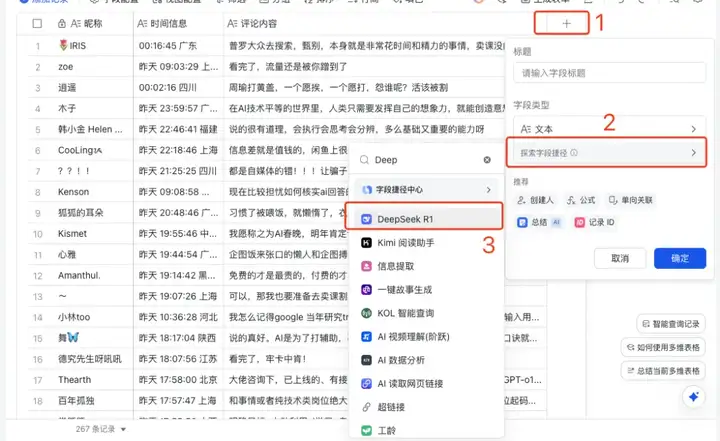Pick recommended 公式 field type

[581, 200]
